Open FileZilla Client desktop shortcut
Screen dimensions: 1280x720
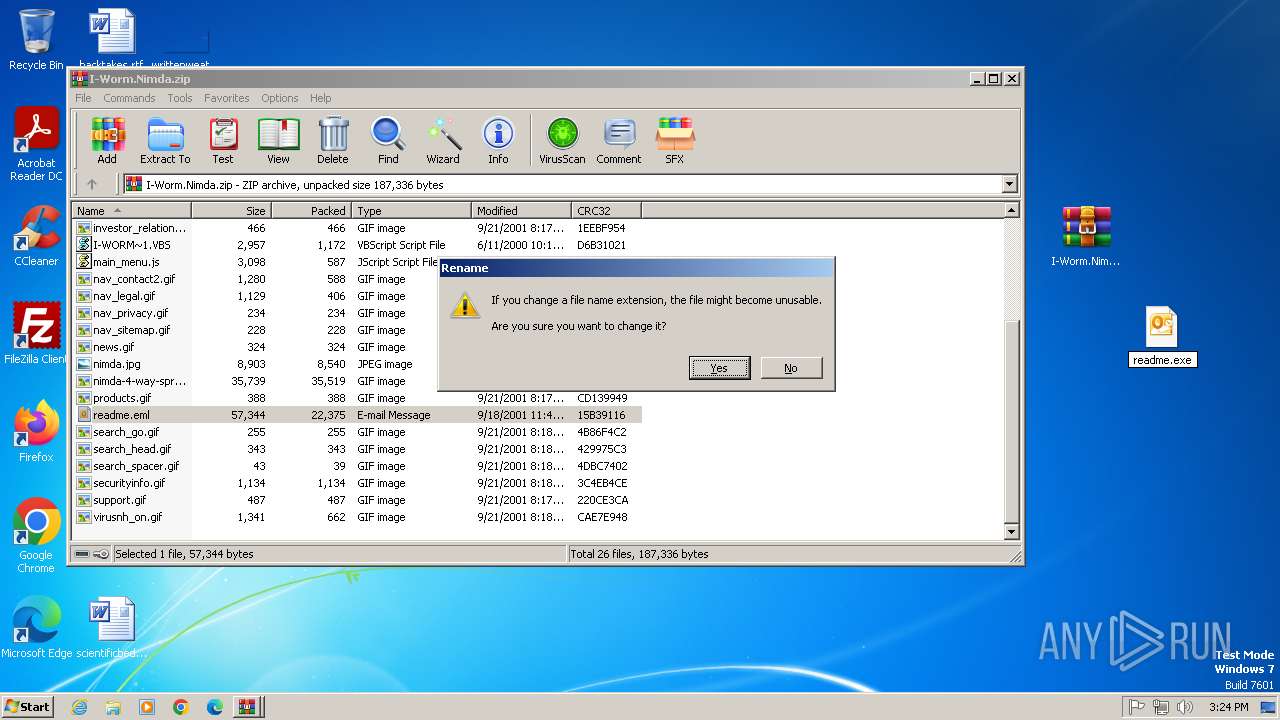pyautogui.click(x=36, y=333)
